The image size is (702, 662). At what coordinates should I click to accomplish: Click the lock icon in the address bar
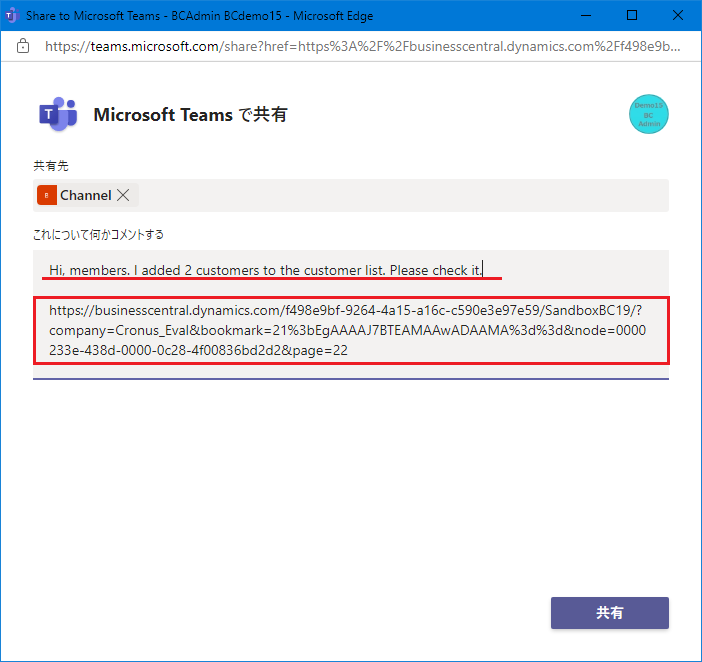tap(23, 47)
